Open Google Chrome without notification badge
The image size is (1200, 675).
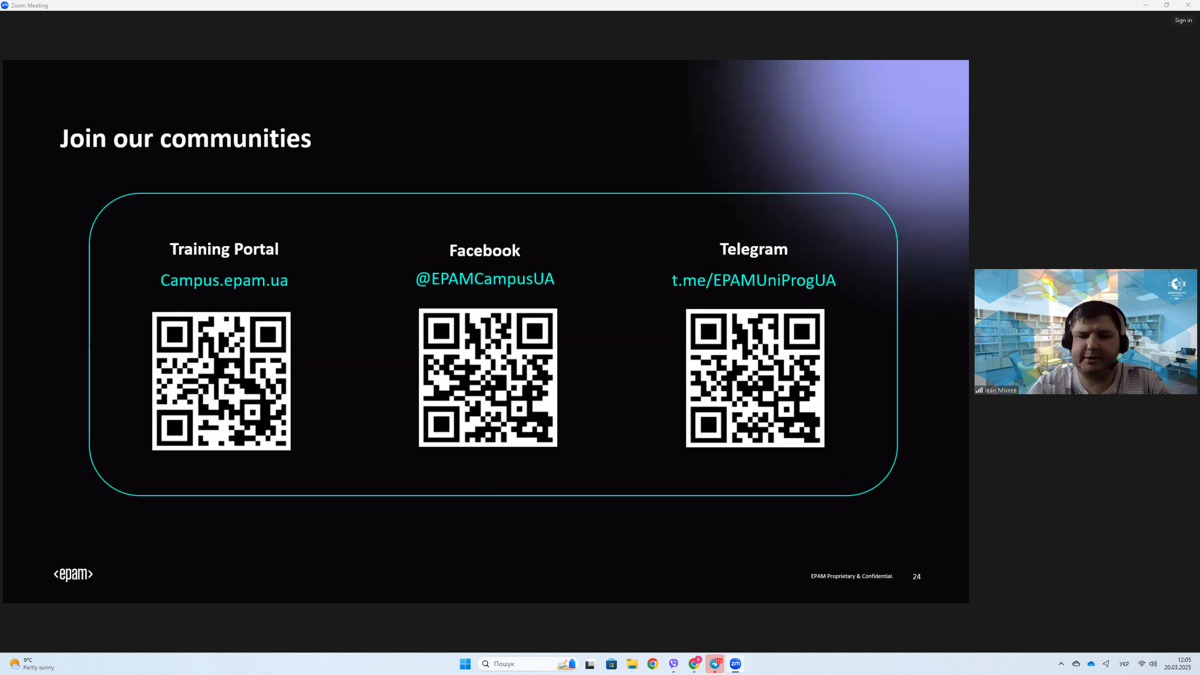click(653, 664)
